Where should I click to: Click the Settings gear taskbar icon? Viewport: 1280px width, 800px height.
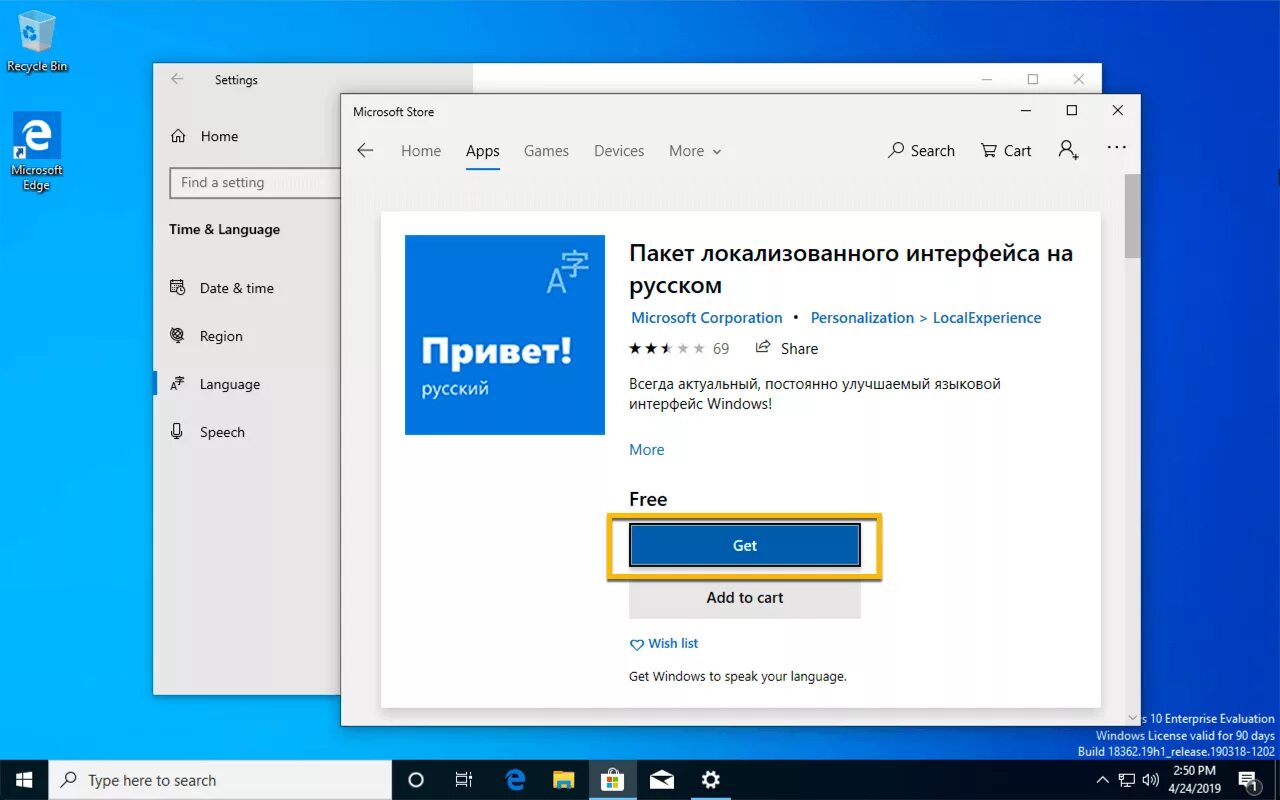(711, 780)
